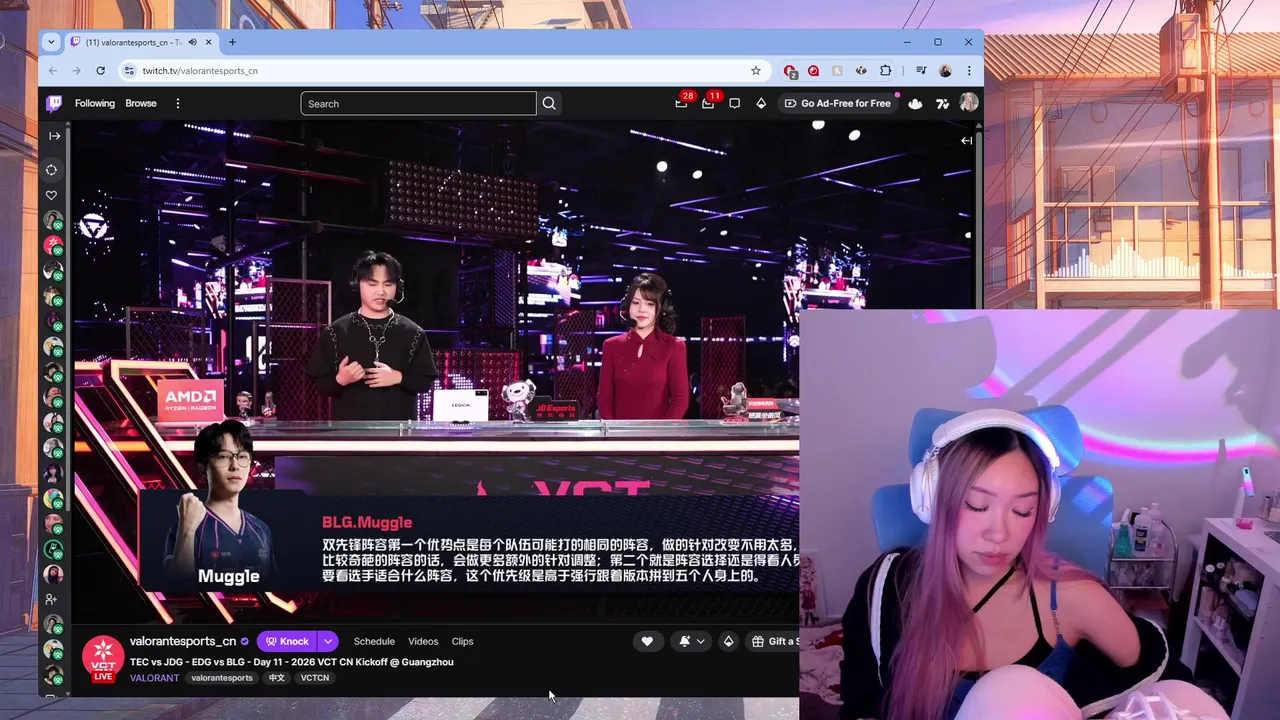Click the red circular recorder extension icon
The image size is (1280, 720).
[813, 71]
